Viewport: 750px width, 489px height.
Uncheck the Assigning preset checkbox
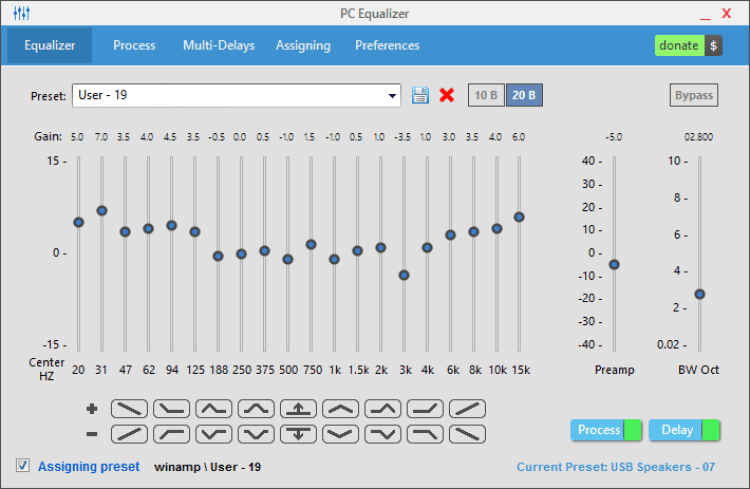pos(22,465)
